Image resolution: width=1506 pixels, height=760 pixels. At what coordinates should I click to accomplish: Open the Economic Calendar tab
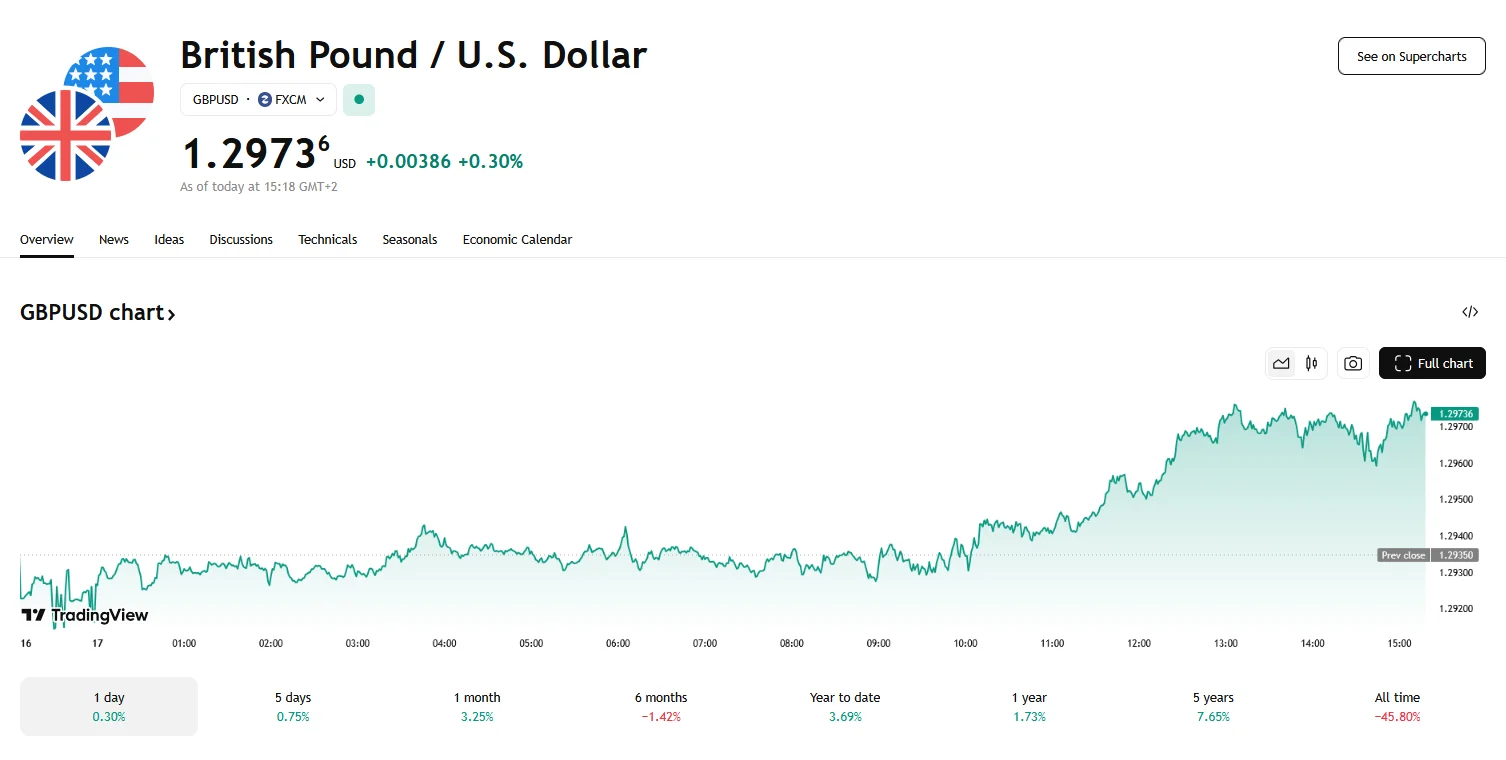pyautogui.click(x=517, y=240)
